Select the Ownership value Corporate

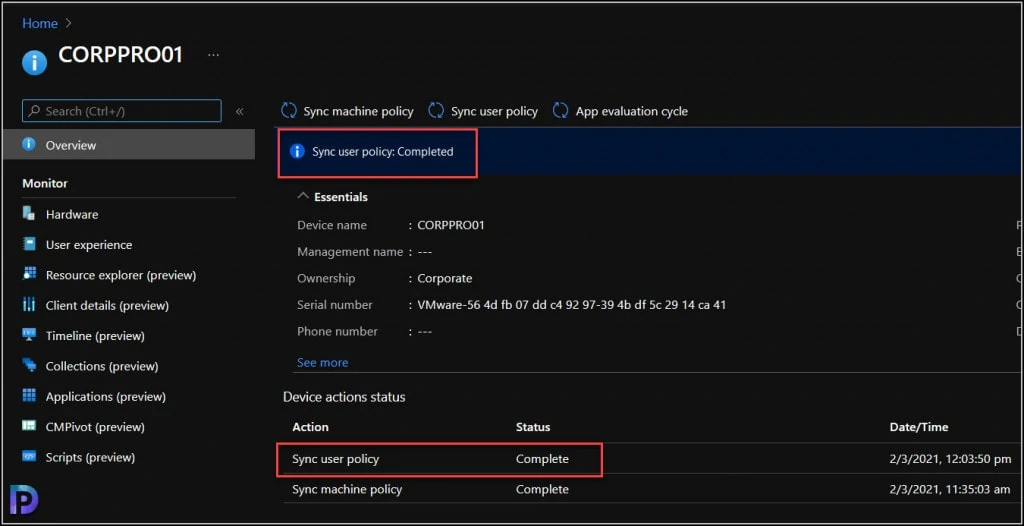click(x=445, y=278)
